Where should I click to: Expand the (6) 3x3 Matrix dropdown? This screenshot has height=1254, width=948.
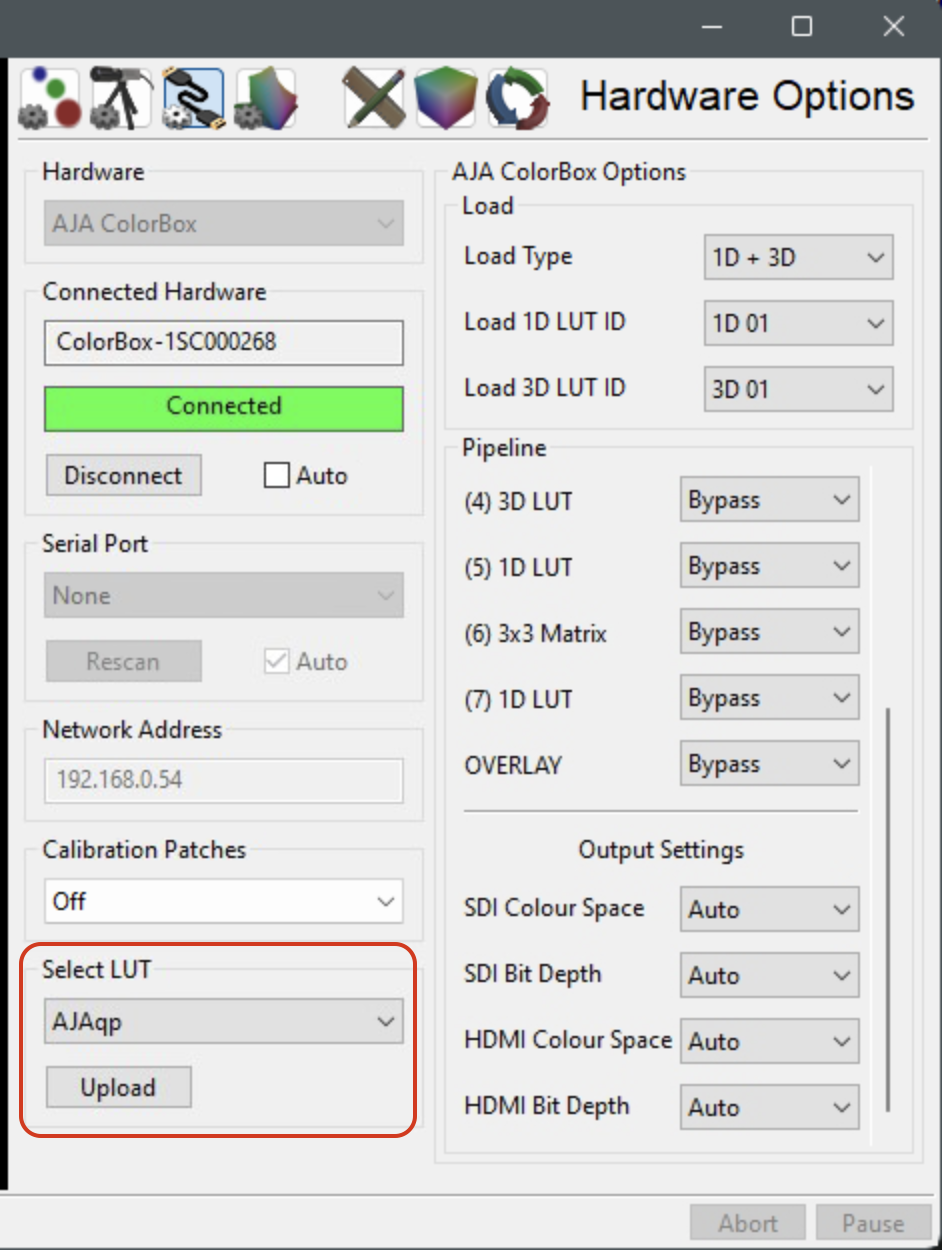pyautogui.click(x=768, y=633)
